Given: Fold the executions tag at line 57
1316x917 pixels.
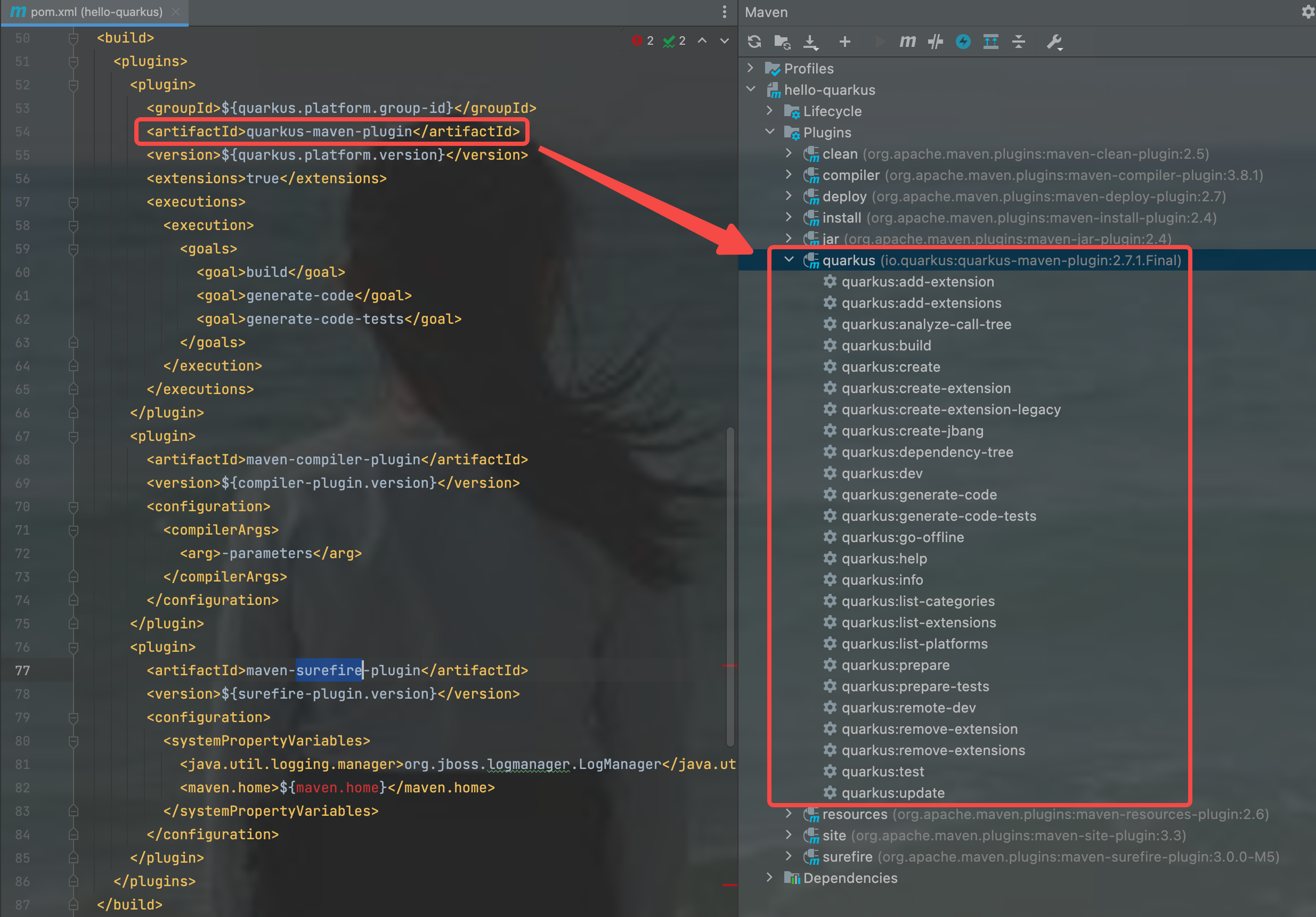Looking at the screenshot, I should (x=74, y=202).
